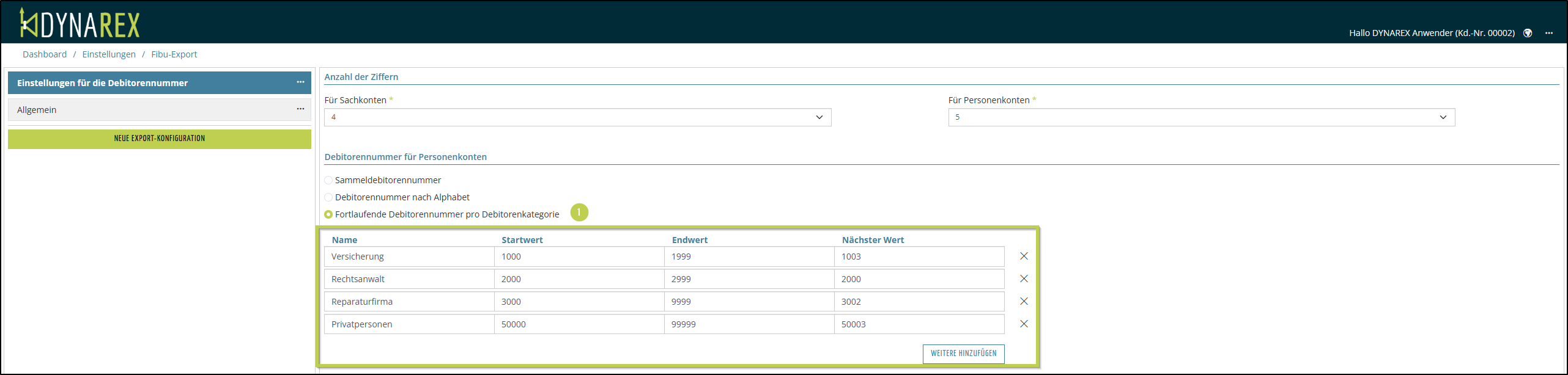Choose Debitorennummer nach Alphabet option

[x=329, y=197]
